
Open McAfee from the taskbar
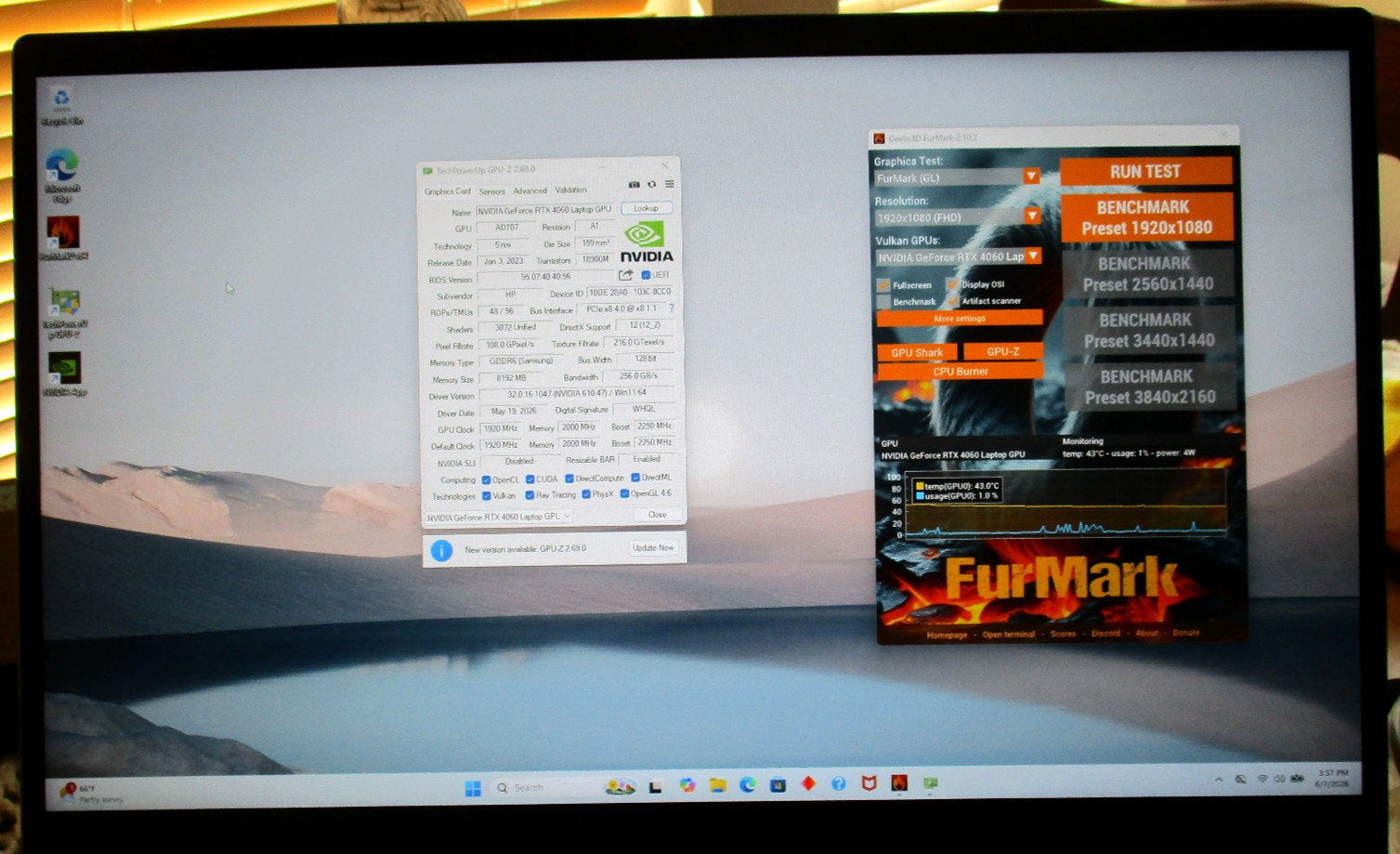point(869,783)
